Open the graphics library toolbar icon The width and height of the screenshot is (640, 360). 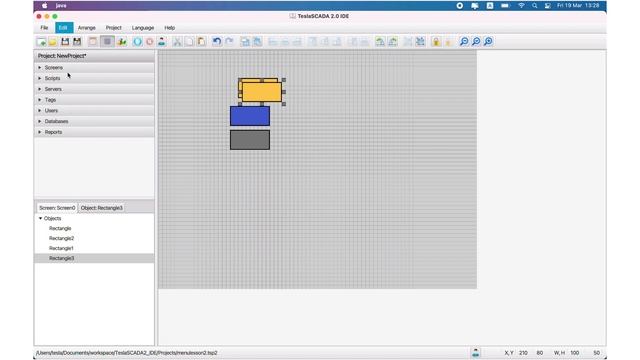pyautogui.click(x=122, y=42)
